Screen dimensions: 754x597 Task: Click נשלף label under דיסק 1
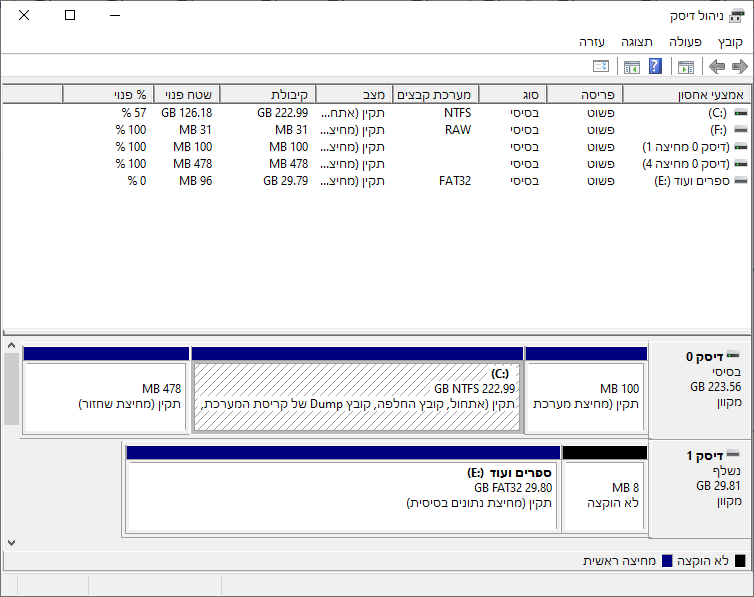727,471
